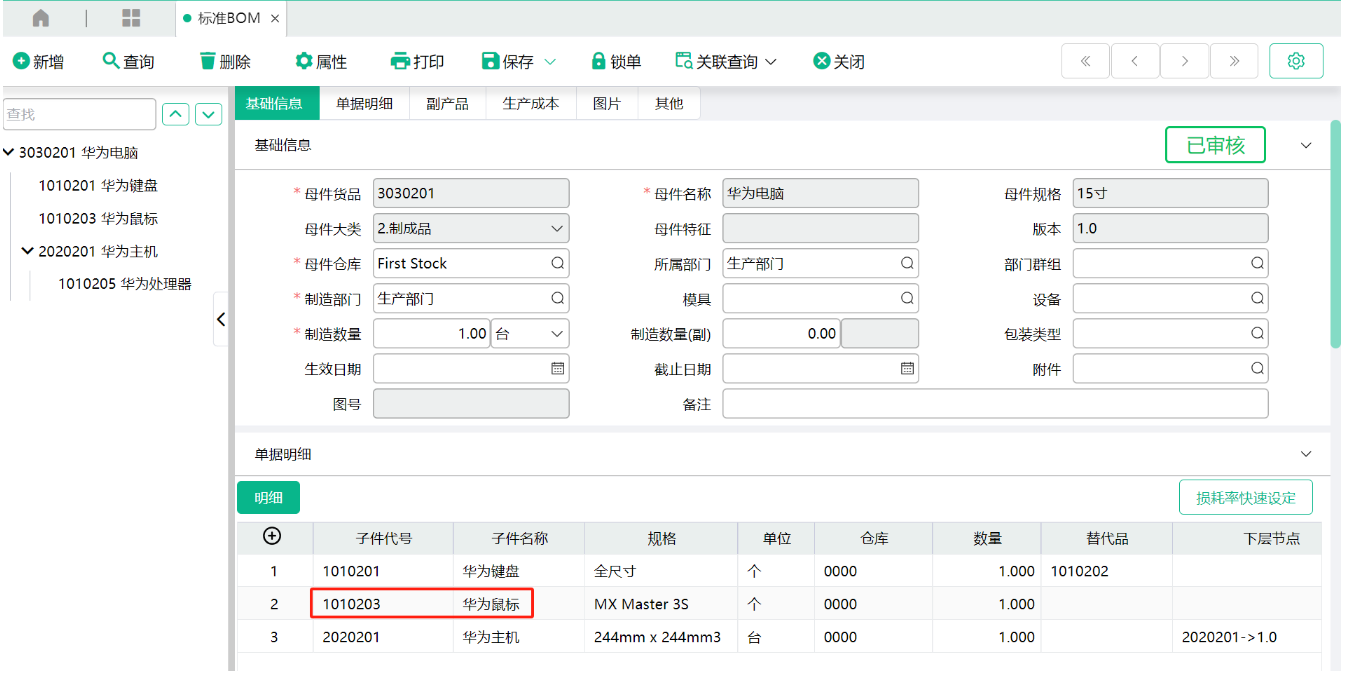Click the vertical scrollbar on the right

[x=1336, y=235]
